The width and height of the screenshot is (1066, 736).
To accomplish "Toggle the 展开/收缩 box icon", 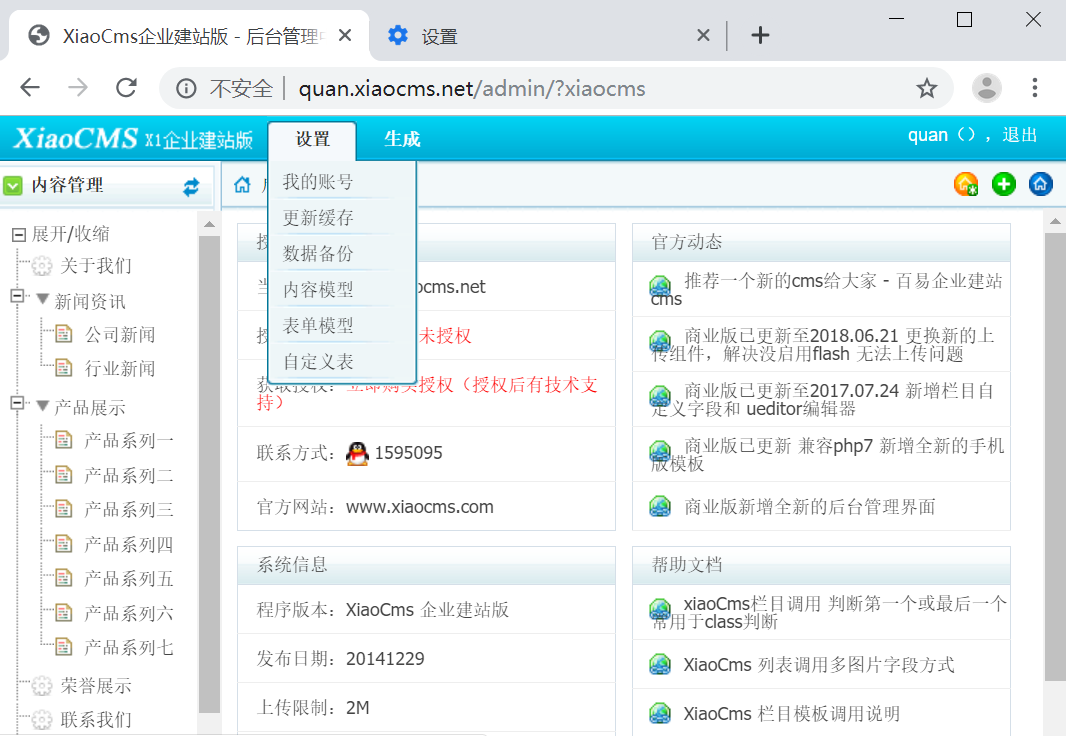I will [x=19, y=235].
